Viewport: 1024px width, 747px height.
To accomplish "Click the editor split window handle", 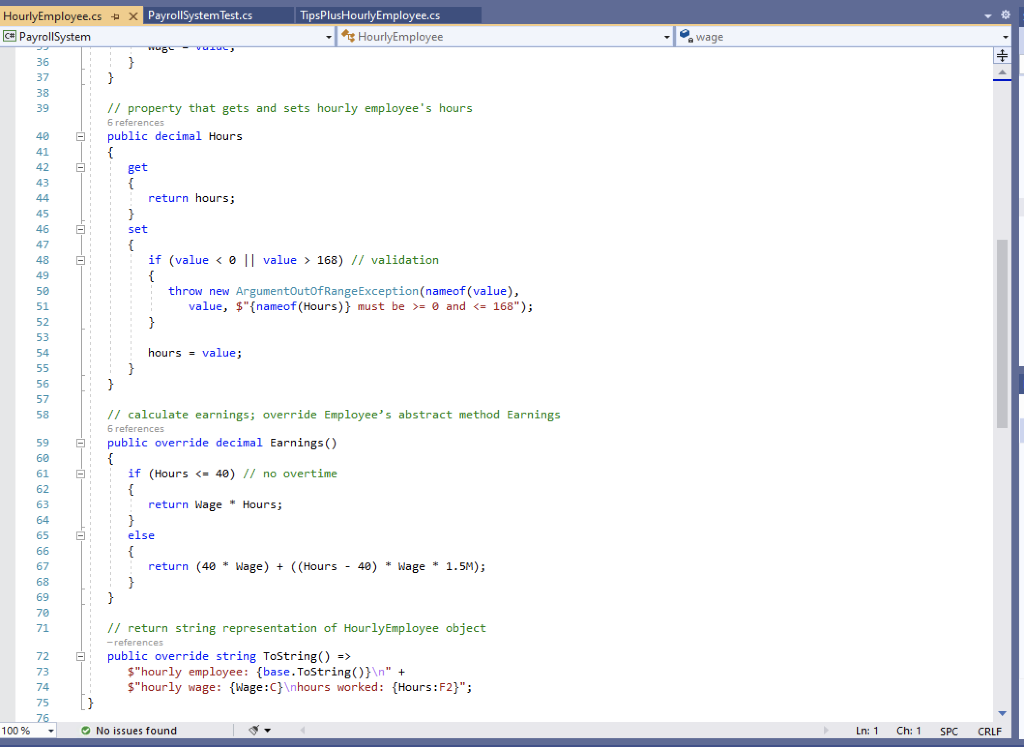I will click(1002, 56).
